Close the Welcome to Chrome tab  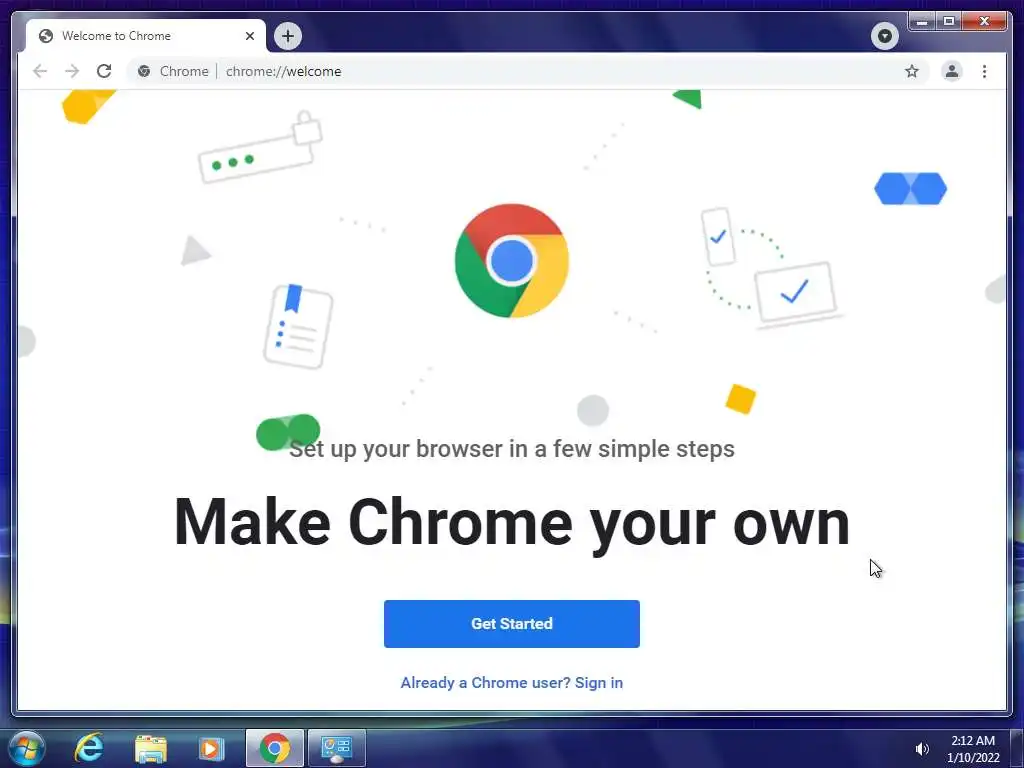pyautogui.click(x=249, y=36)
